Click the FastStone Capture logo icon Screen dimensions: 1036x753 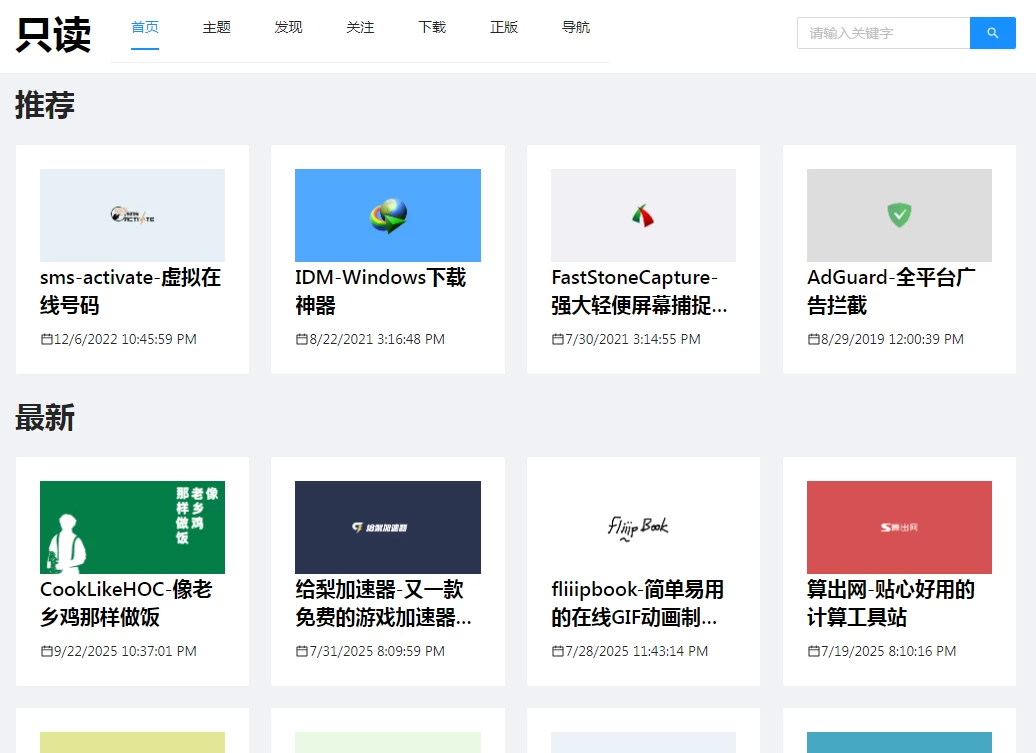(642, 215)
